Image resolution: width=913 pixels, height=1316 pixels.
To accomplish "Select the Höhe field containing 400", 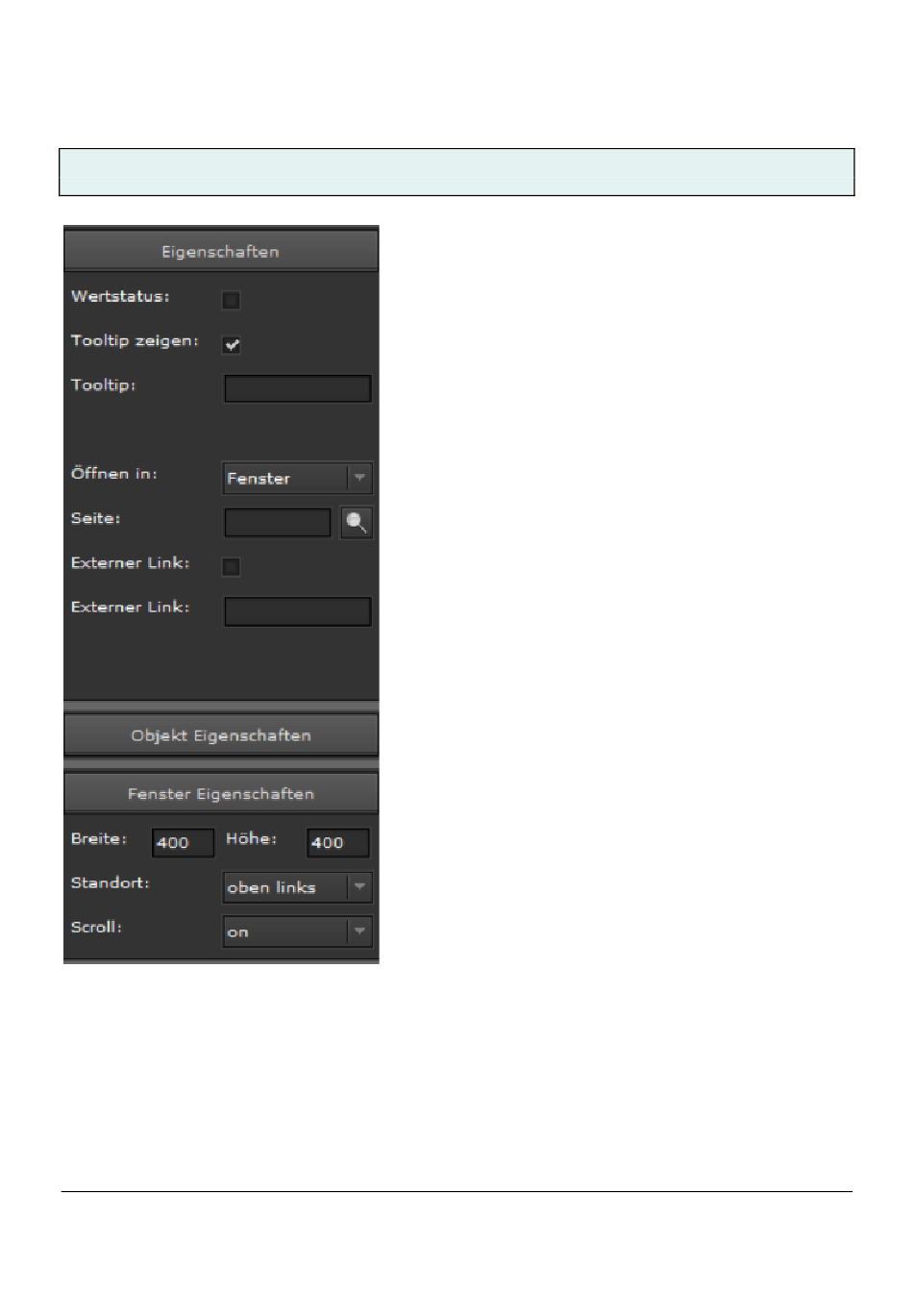I will tap(337, 843).
